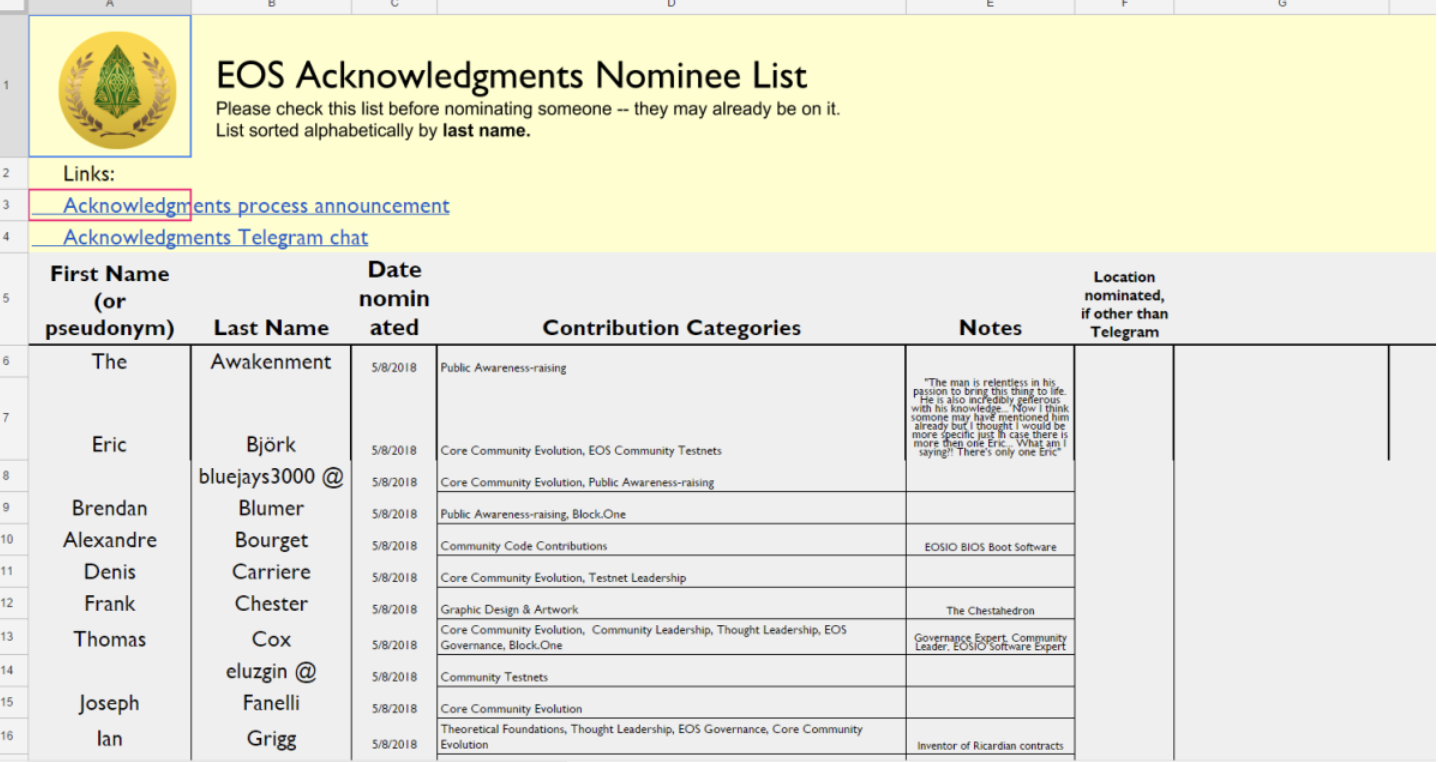Click the 'Frank' first name cell

click(x=110, y=603)
